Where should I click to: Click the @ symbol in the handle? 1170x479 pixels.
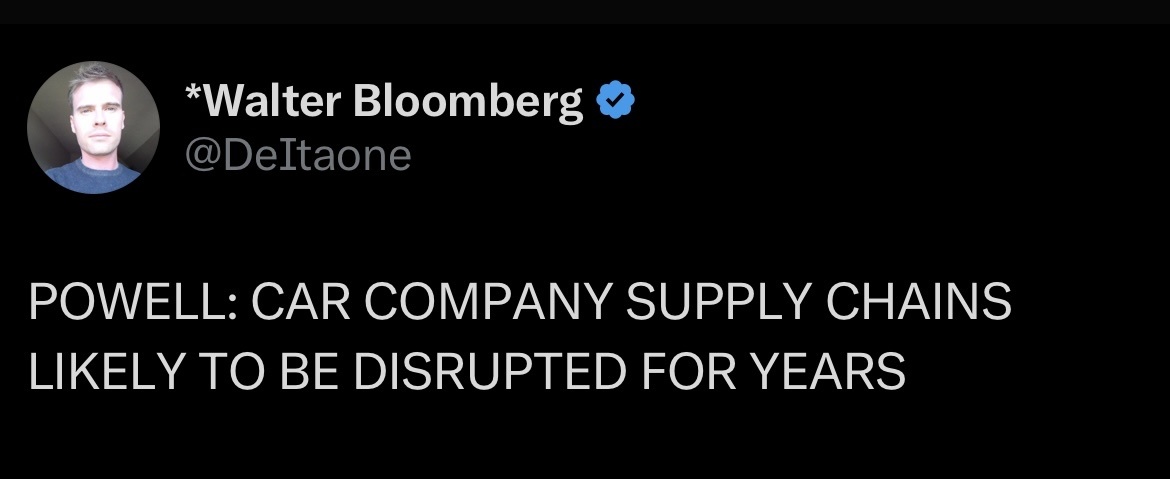[200, 156]
